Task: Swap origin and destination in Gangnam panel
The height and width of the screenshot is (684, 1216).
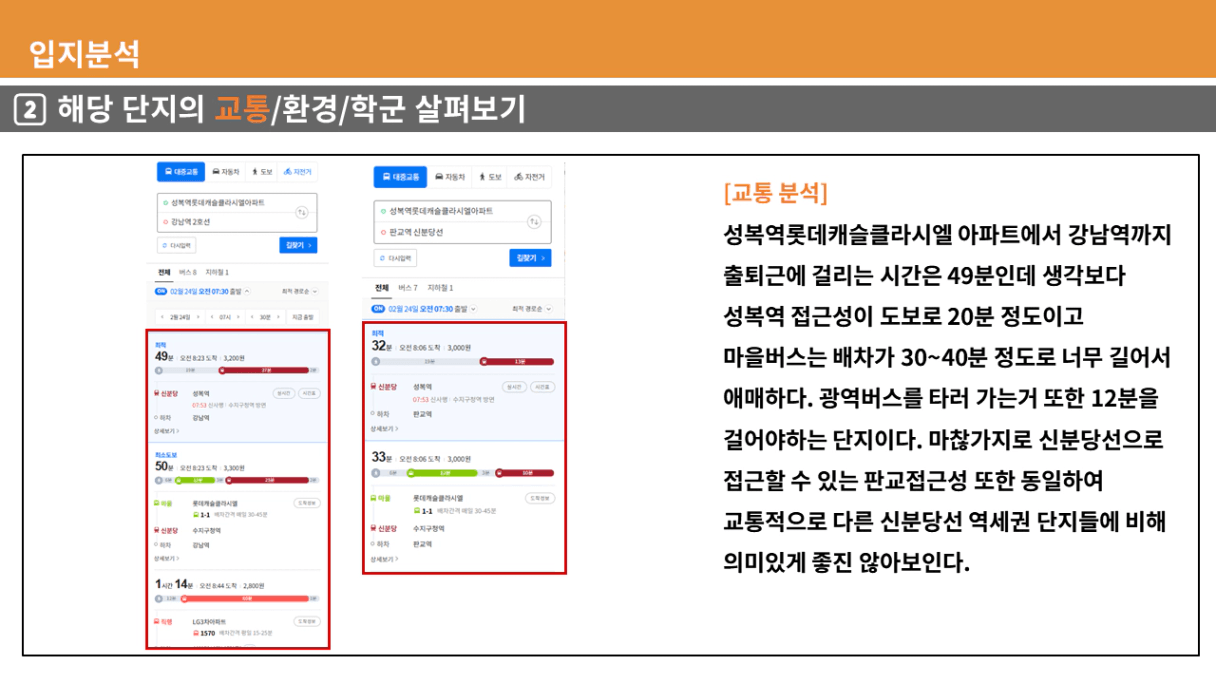Action: [x=302, y=212]
